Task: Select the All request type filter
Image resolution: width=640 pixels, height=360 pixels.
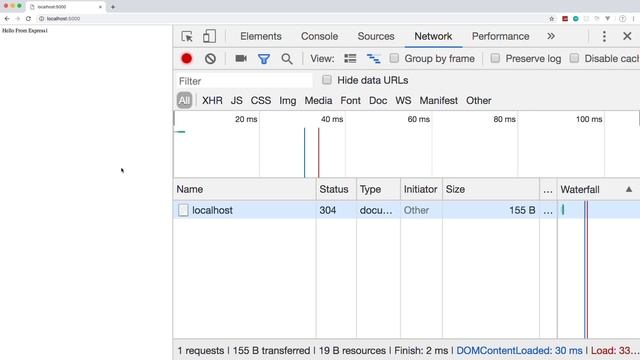Action: click(x=184, y=100)
